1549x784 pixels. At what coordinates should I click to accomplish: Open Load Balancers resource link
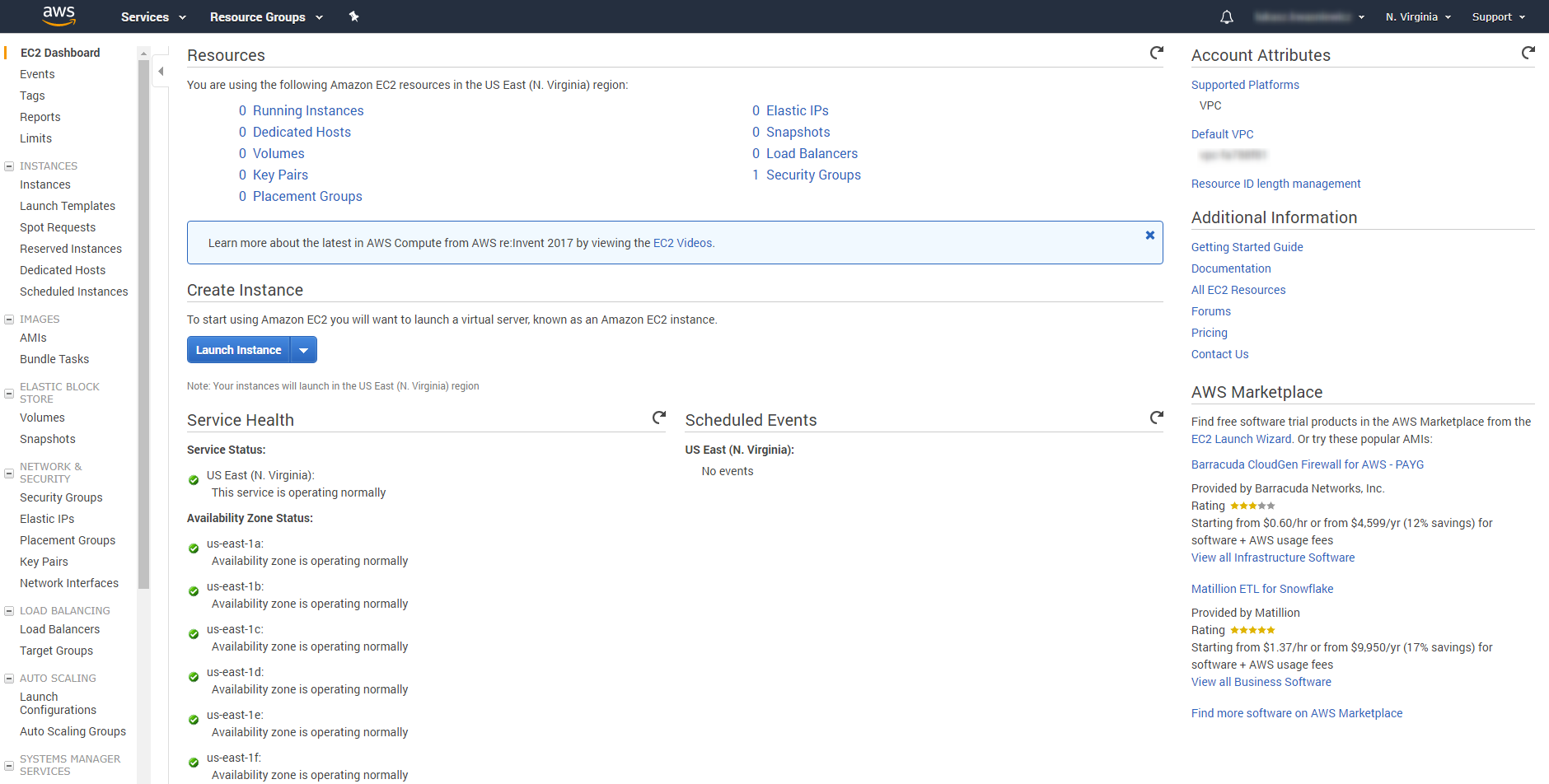[x=812, y=153]
